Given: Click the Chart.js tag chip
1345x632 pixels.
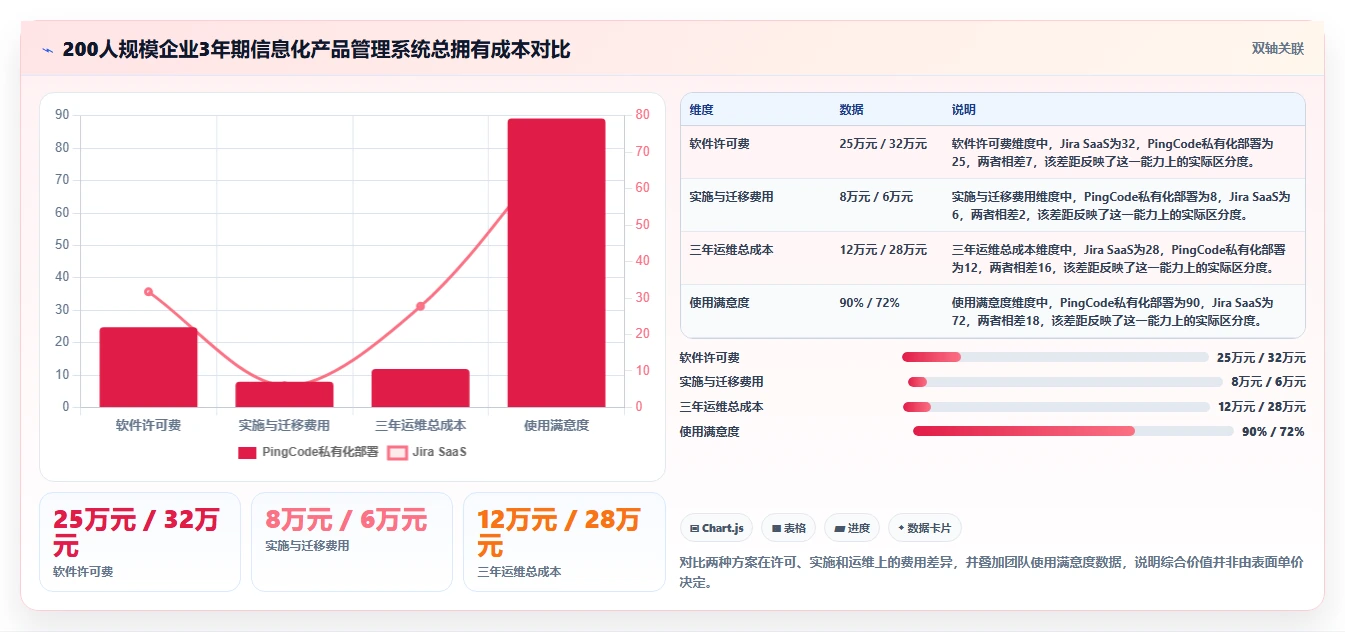Looking at the screenshot, I should point(716,528).
